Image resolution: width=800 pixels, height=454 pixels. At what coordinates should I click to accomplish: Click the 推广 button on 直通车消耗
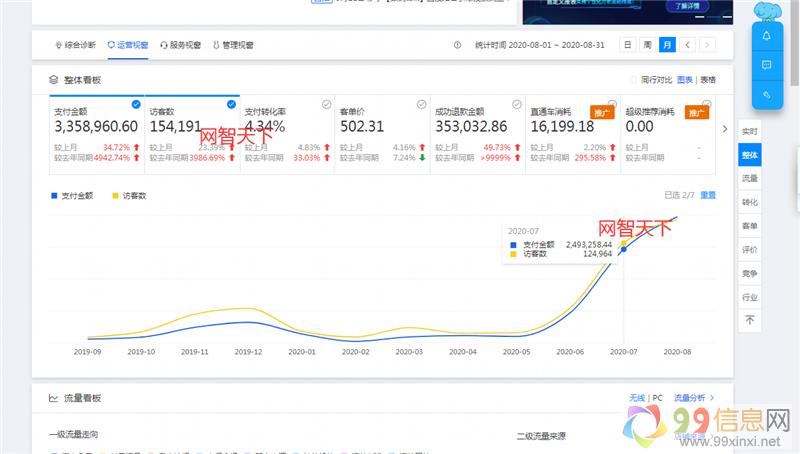coord(602,113)
